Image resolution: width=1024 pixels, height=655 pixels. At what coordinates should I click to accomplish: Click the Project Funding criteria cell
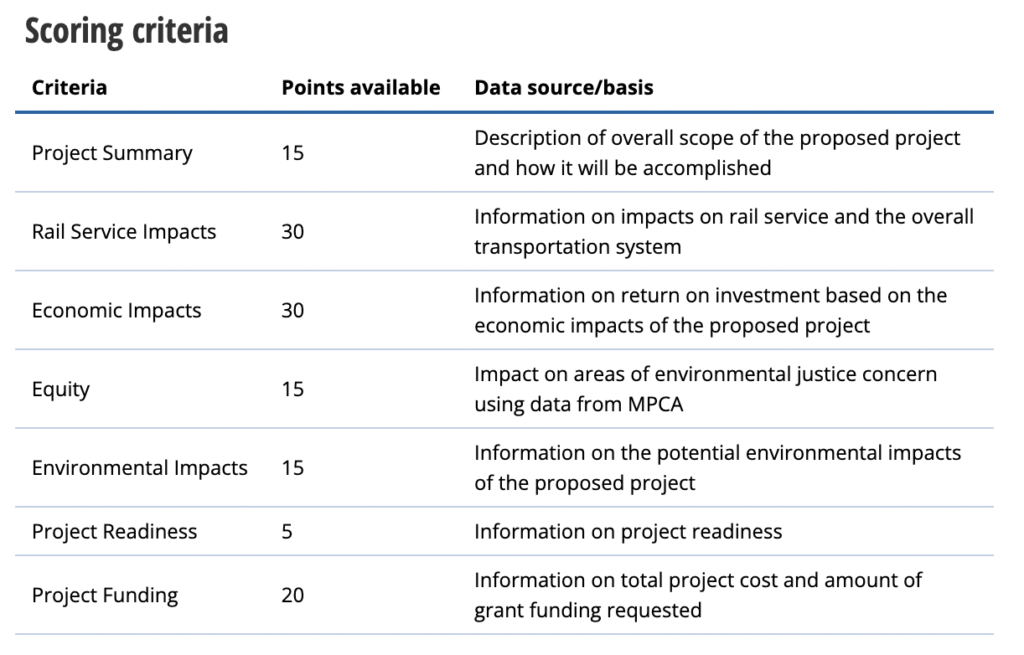click(x=105, y=595)
